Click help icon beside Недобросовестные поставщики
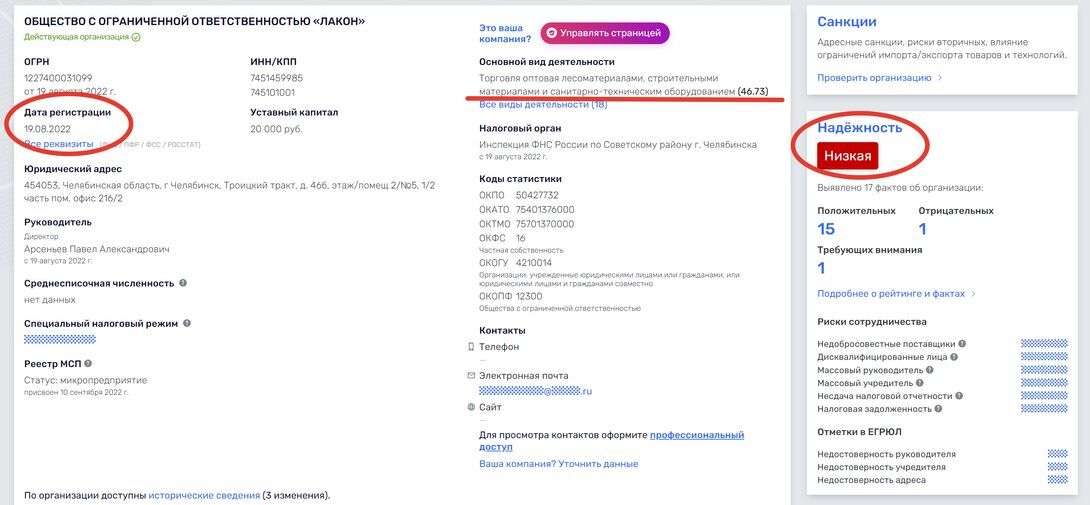 coord(963,344)
